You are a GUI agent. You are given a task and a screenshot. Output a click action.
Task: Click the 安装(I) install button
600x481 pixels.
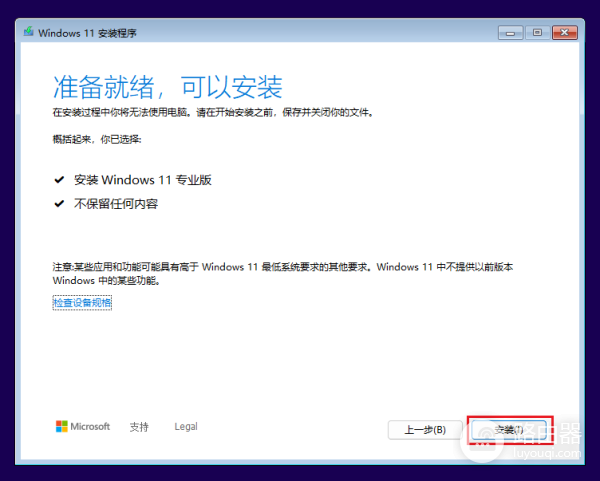point(509,430)
